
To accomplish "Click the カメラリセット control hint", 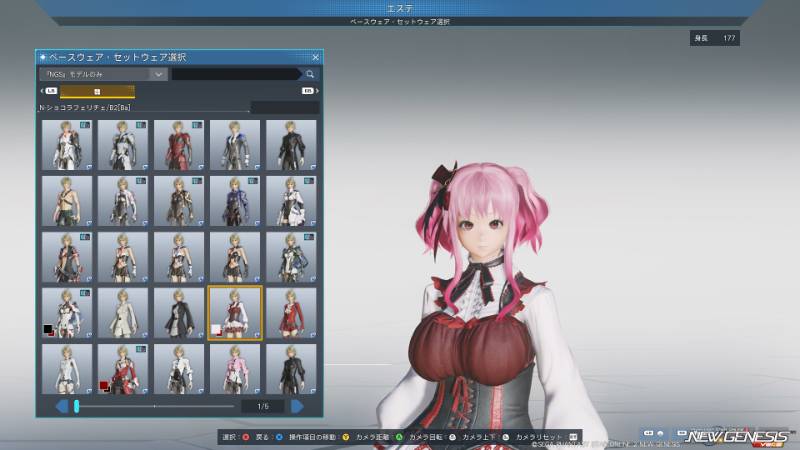I will 546,437.
